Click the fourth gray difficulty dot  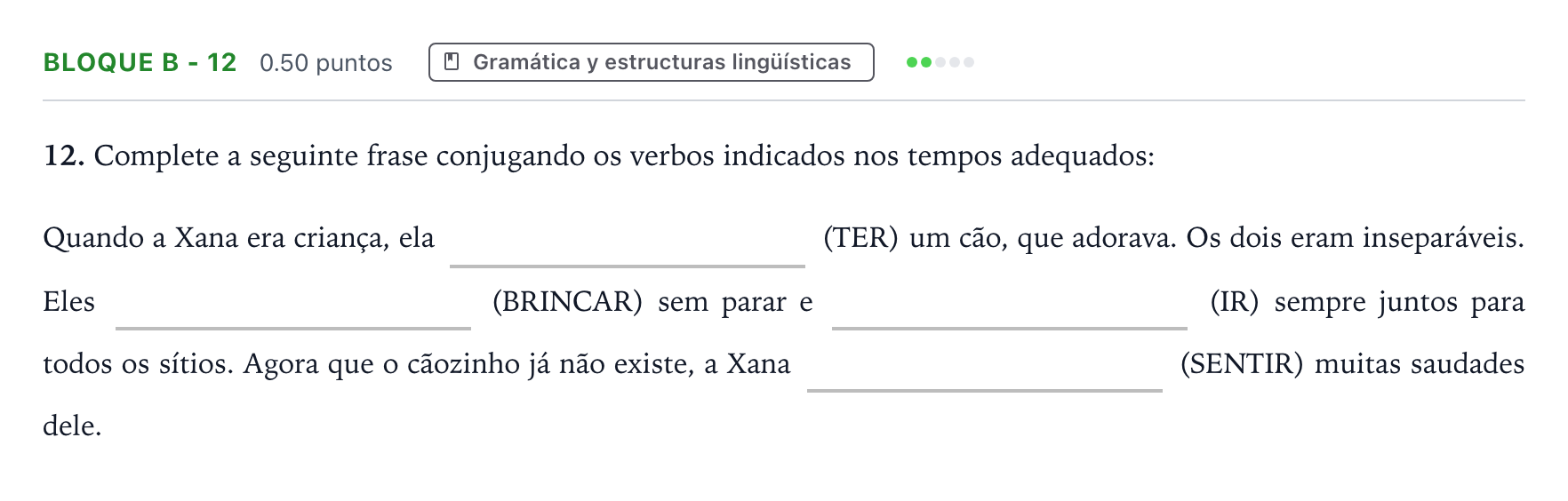point(955,62)
